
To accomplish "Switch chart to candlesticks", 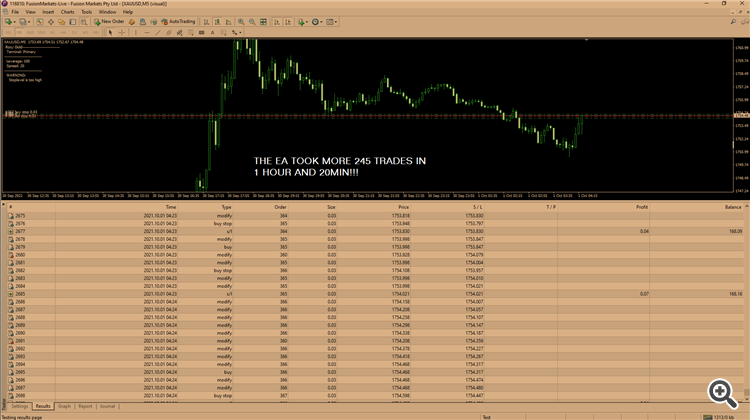I will click(217, 22).
